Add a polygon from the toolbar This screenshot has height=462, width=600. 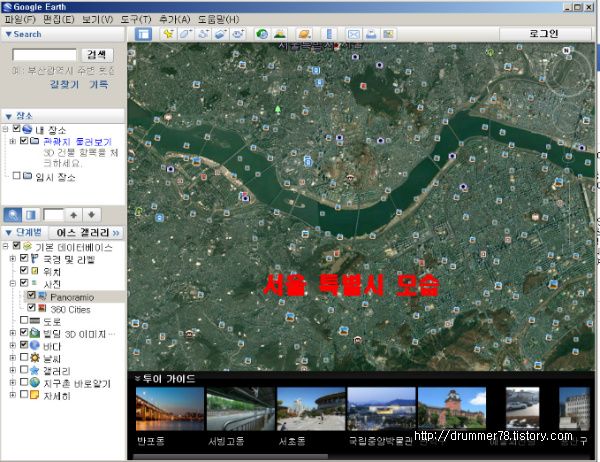tap(186, 34)
